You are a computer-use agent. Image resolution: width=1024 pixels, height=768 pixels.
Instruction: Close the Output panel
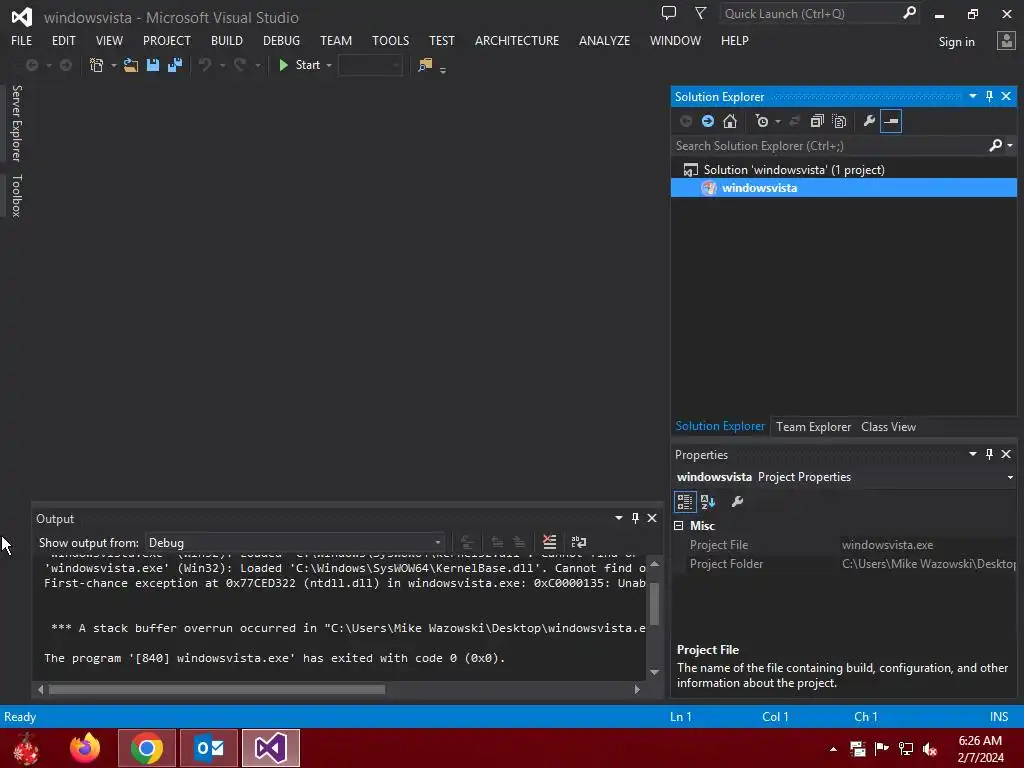point(652,518)
